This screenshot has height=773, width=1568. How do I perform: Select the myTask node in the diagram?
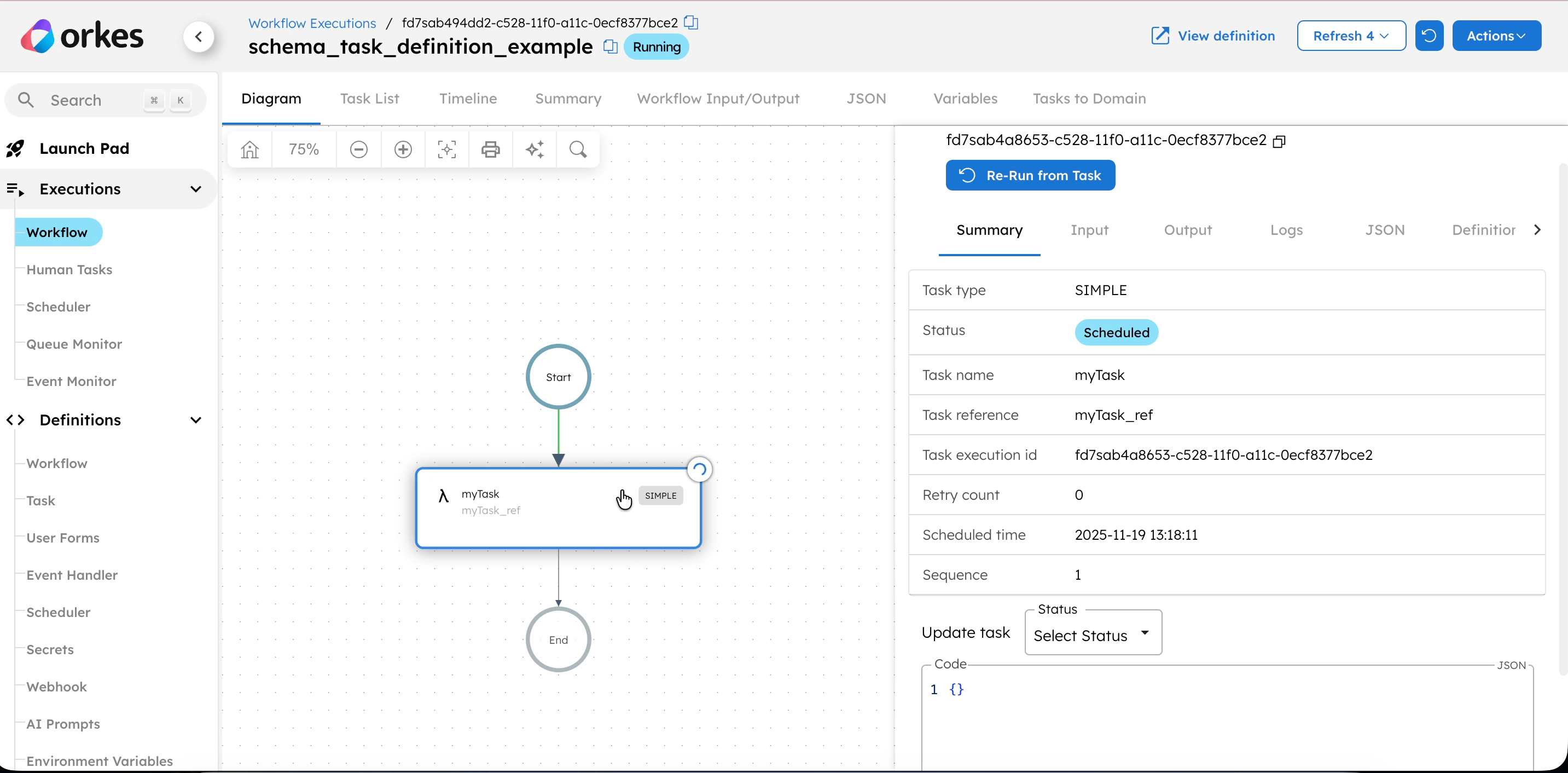(559, 509)
